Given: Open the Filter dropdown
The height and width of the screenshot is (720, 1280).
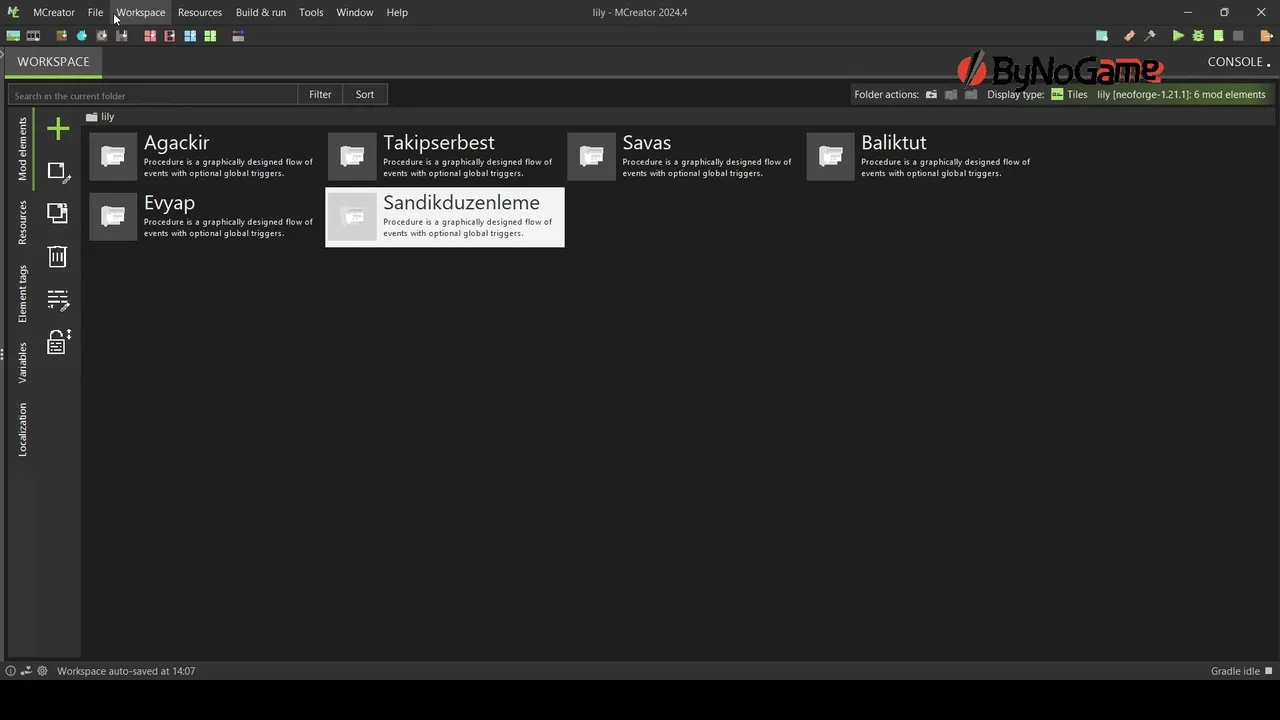Looking at the screenshot, I should tap(320, 94).
